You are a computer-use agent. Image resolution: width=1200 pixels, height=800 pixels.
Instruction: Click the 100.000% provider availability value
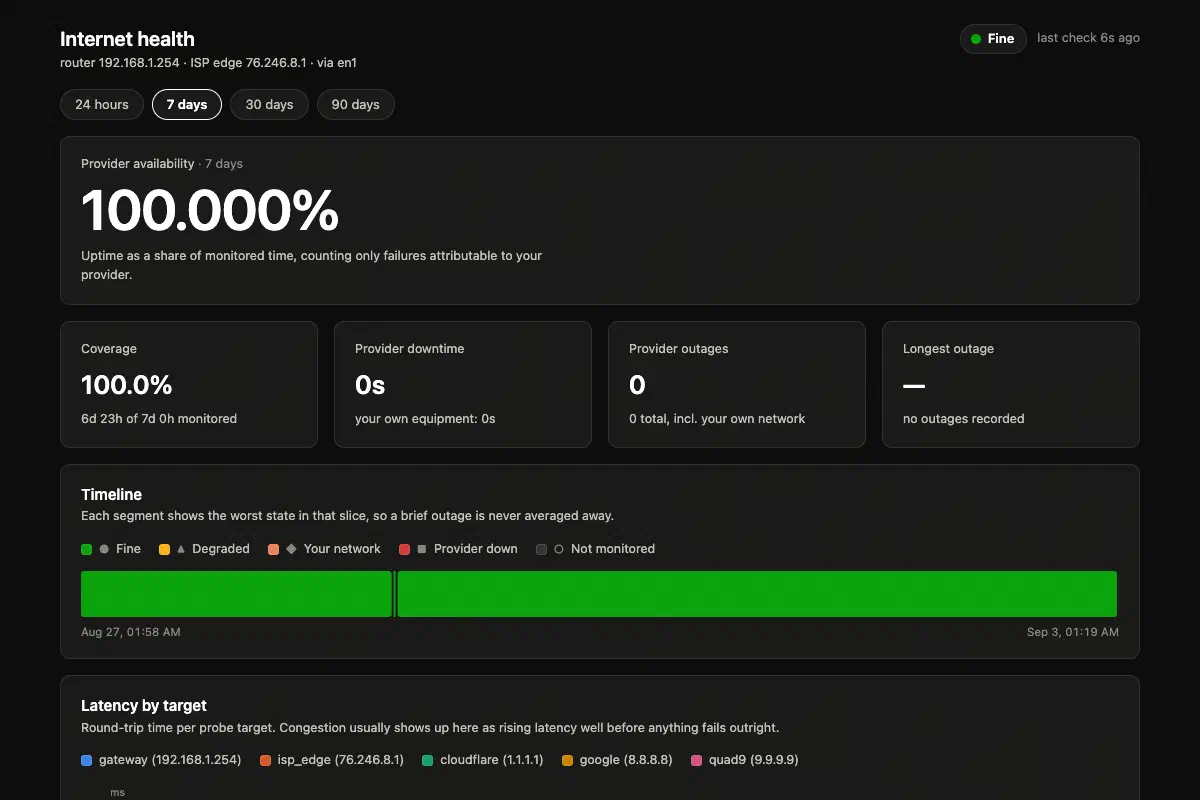(x=210, y=211)
